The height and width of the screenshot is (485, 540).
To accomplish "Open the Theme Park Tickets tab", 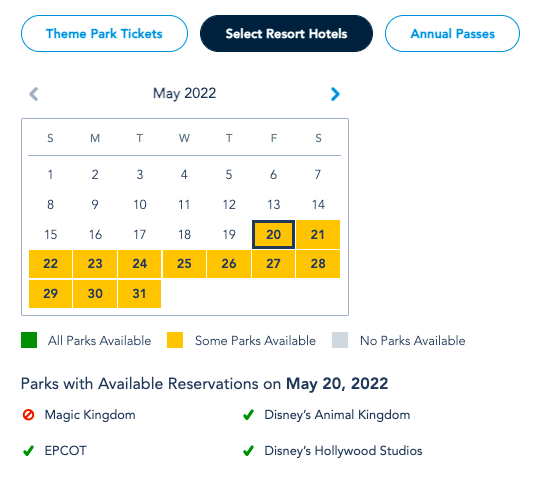I will 104,33.
